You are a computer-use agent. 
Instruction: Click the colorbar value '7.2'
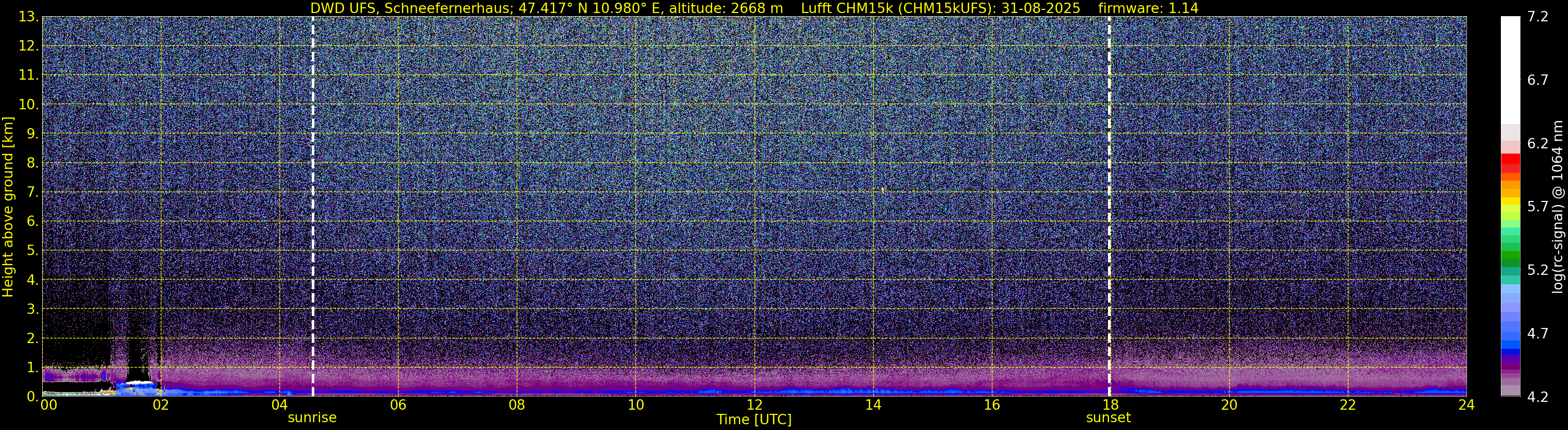click(1538, 17)
